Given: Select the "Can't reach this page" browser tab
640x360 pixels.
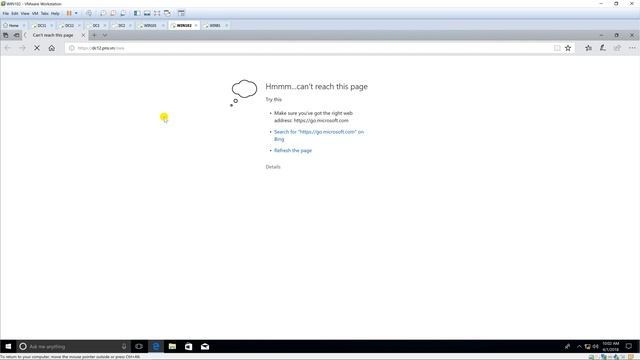Looking at the screenshot, I should click(x=53, y=36).
